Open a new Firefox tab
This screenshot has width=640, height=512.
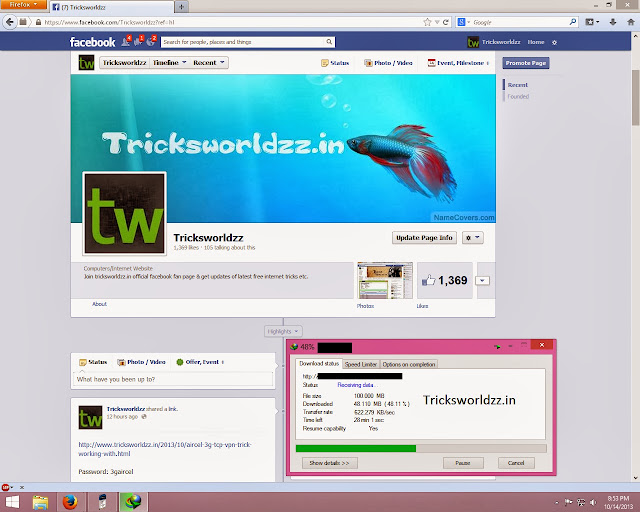tap(181, 7)
